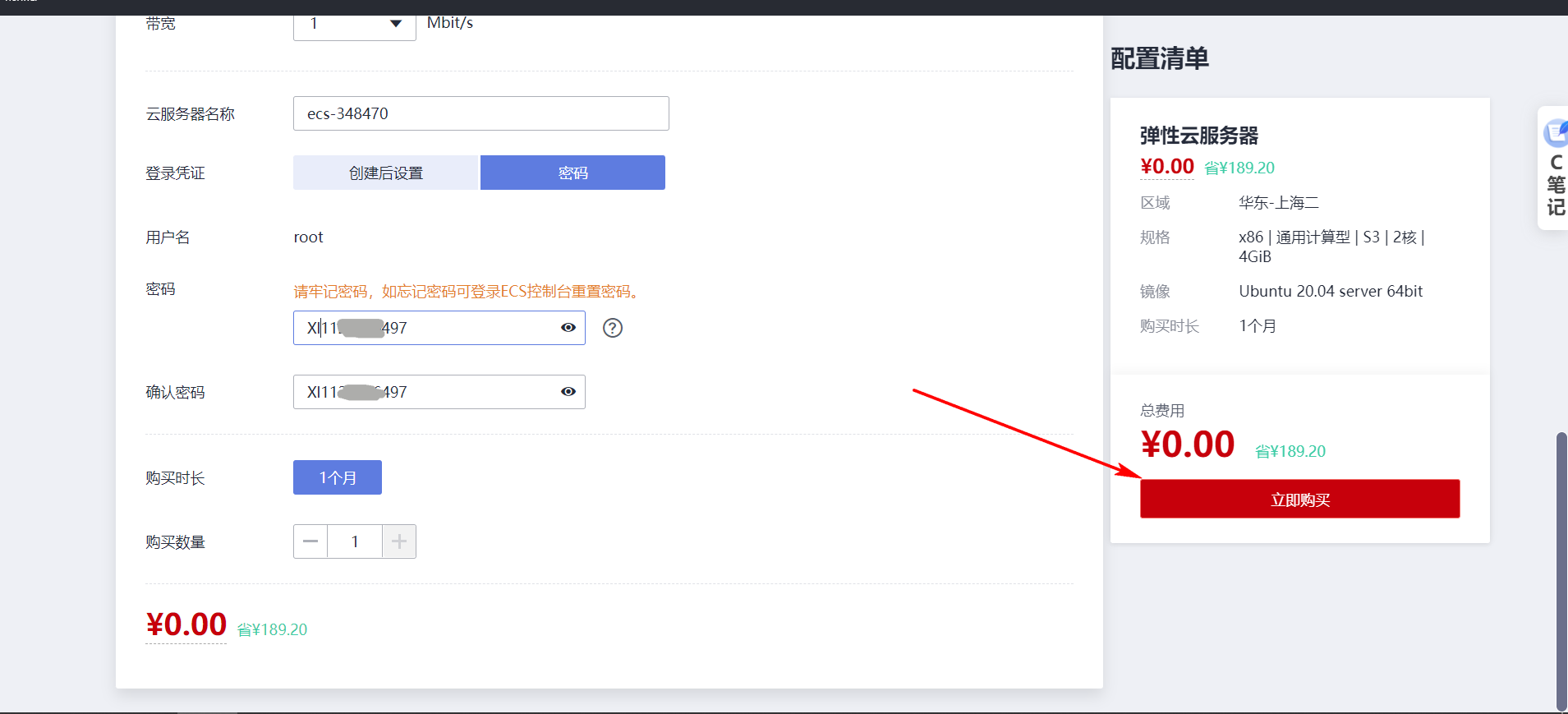1568x714 pixels.
Task: Show password via eye icon in password field
Action: pos(568,328)
